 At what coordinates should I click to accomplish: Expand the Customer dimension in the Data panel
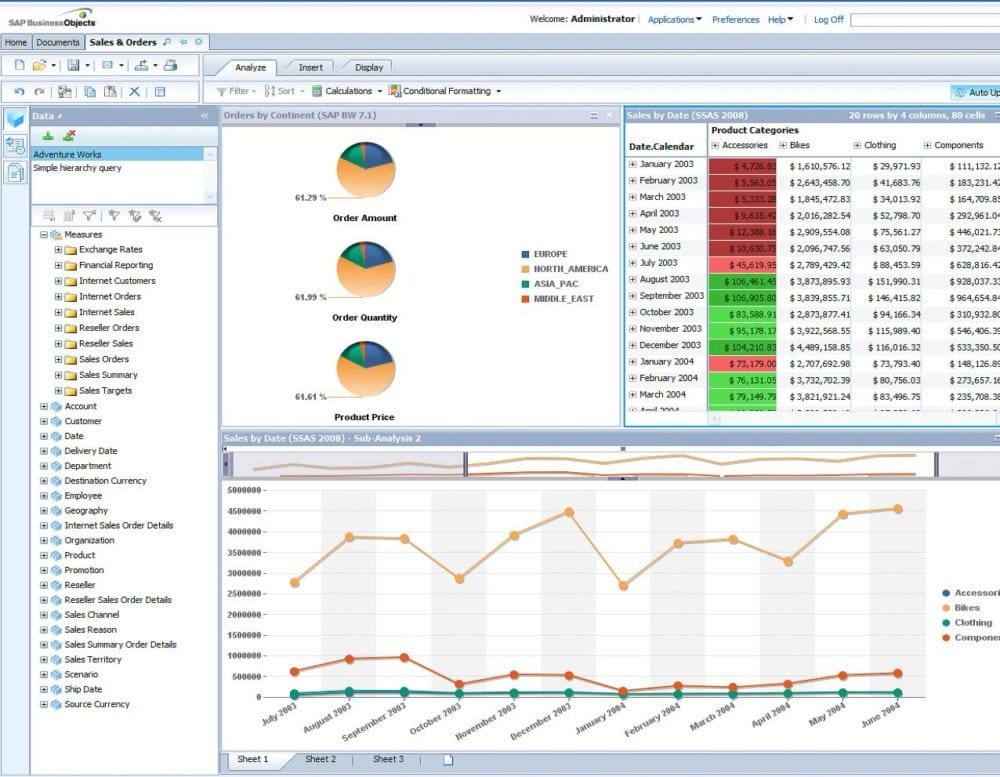[42, 421]
